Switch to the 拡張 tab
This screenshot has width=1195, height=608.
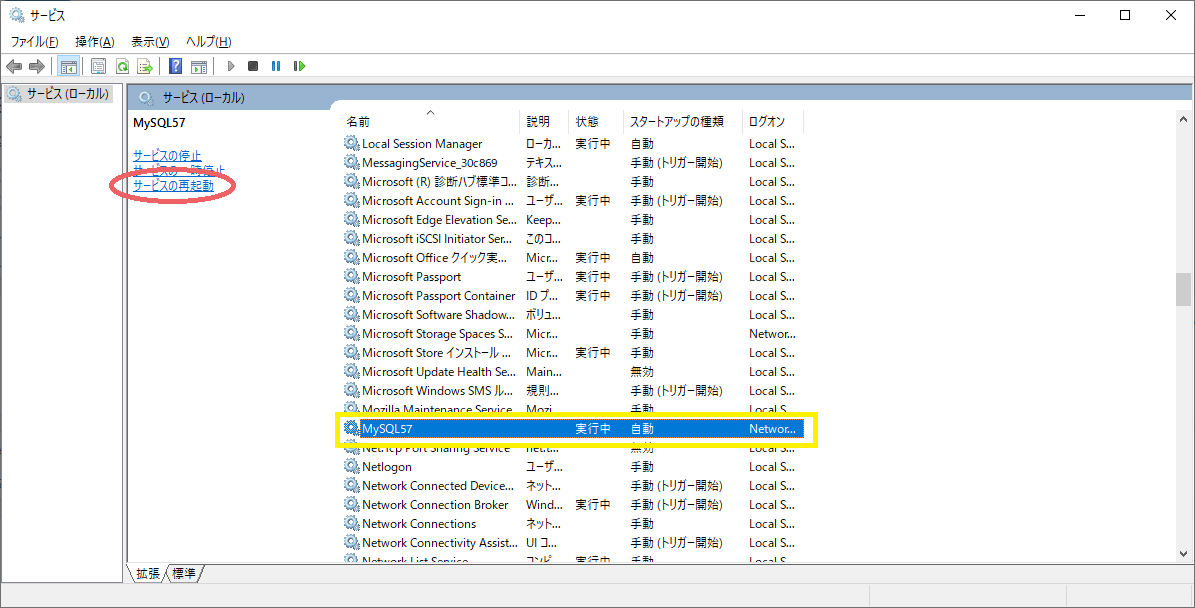[148, 573]
